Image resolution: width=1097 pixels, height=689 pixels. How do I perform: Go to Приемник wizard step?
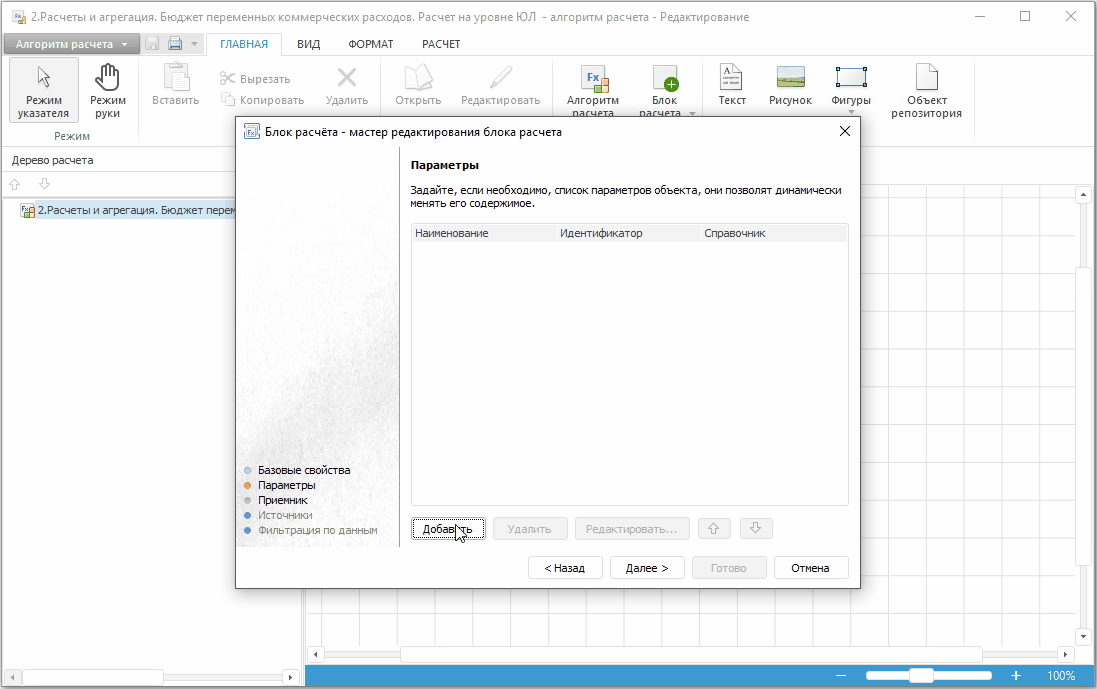point(283,500)
